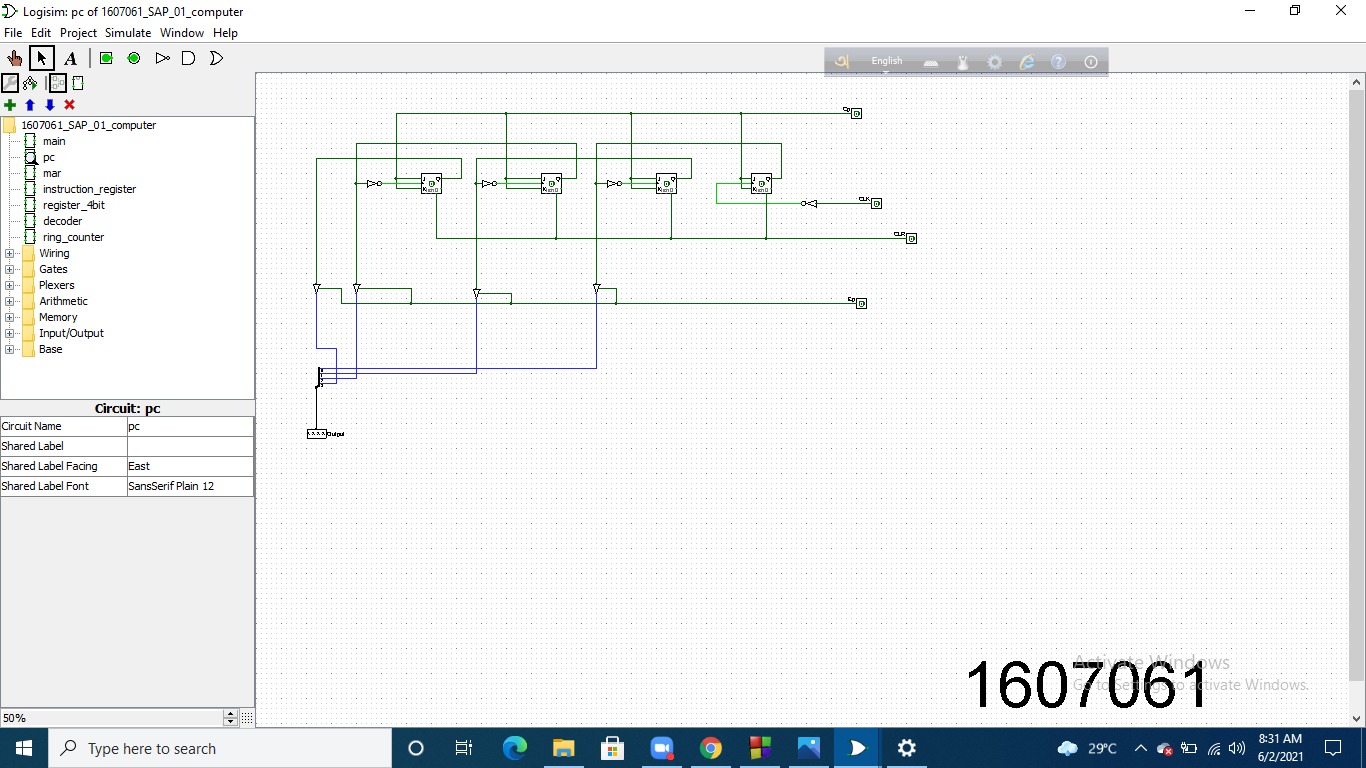Open the Project menu

click(78, 33)
